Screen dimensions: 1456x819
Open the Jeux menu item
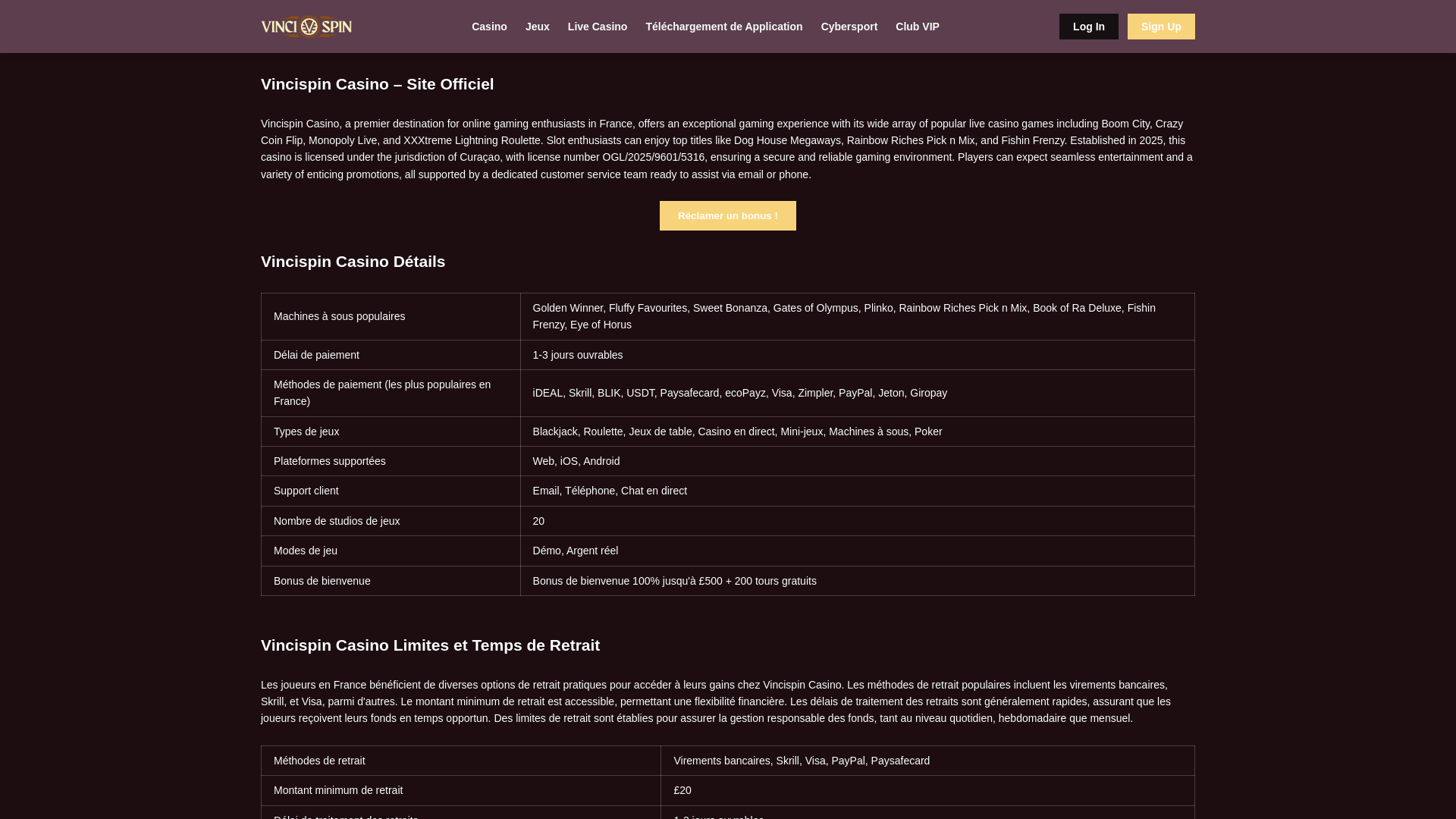537,27
